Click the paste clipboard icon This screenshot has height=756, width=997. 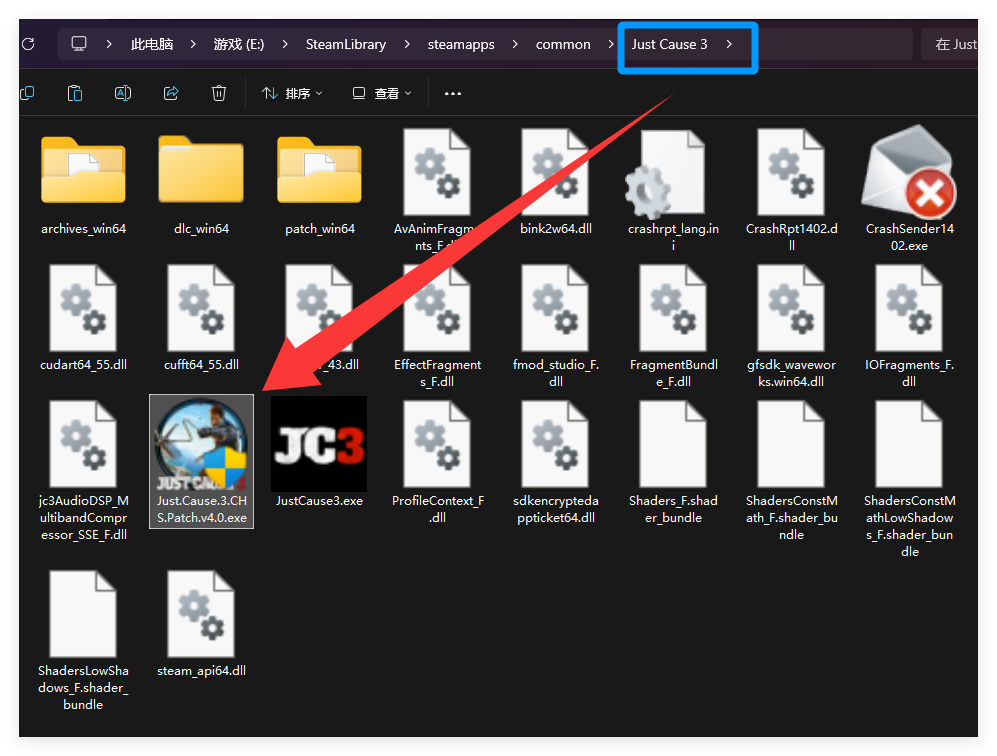(x=75, y=93)
